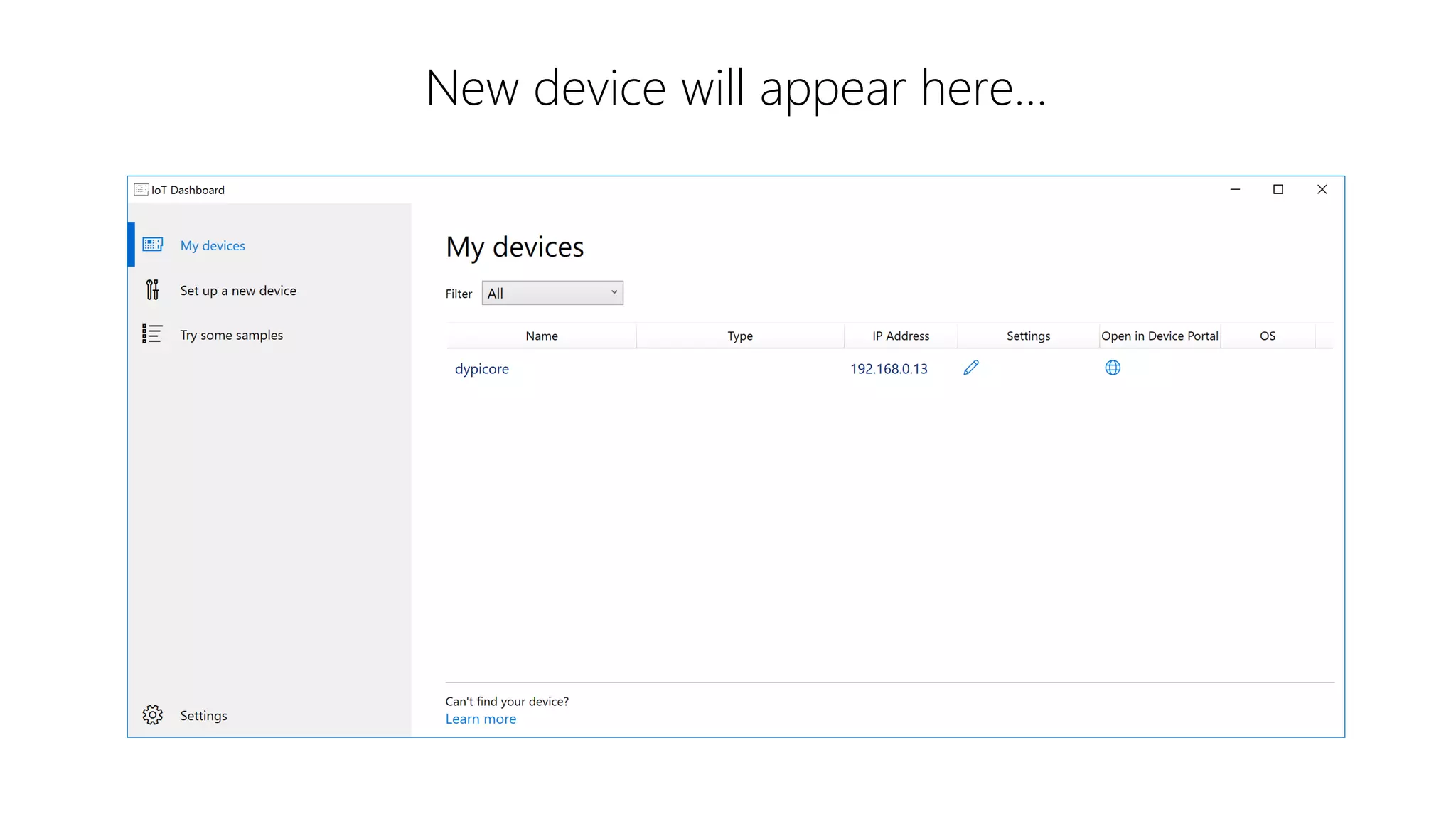Viewport: 1456px width, 819px height.
Task: Sort by the Type column header
Action: coord(739,336)
